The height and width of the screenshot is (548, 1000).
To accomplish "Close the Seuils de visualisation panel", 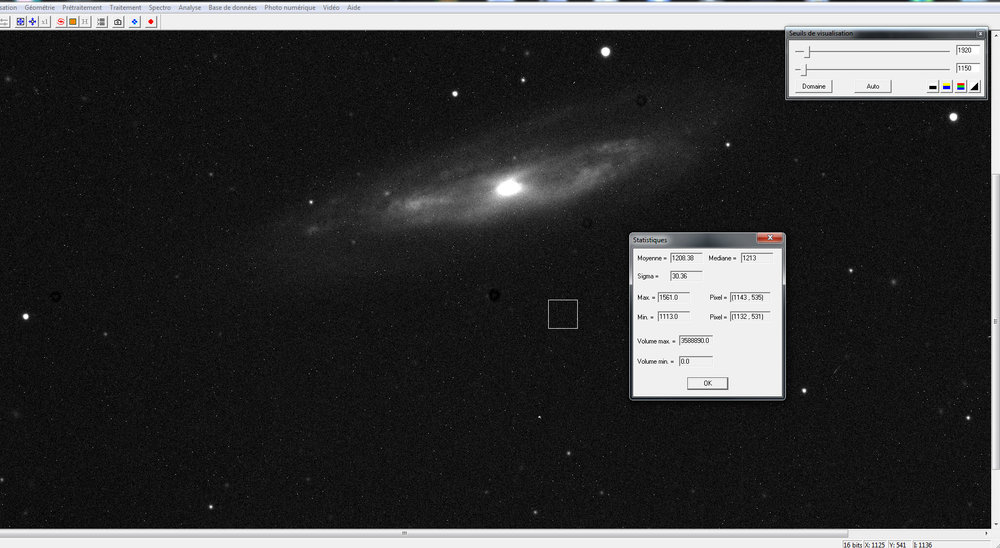I will (x=980, y=33).
